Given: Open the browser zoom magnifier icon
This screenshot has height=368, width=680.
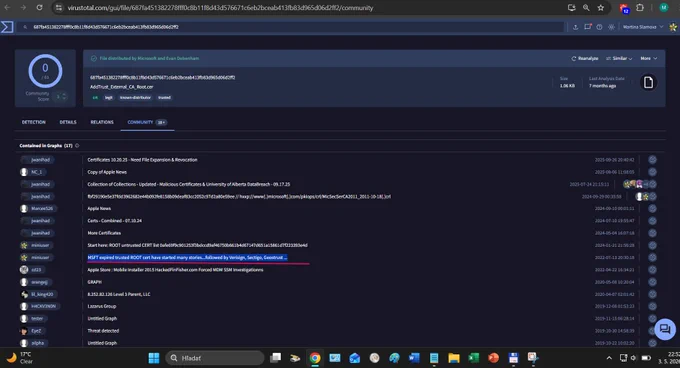Looking at the screenshot, I should point(586,8).
